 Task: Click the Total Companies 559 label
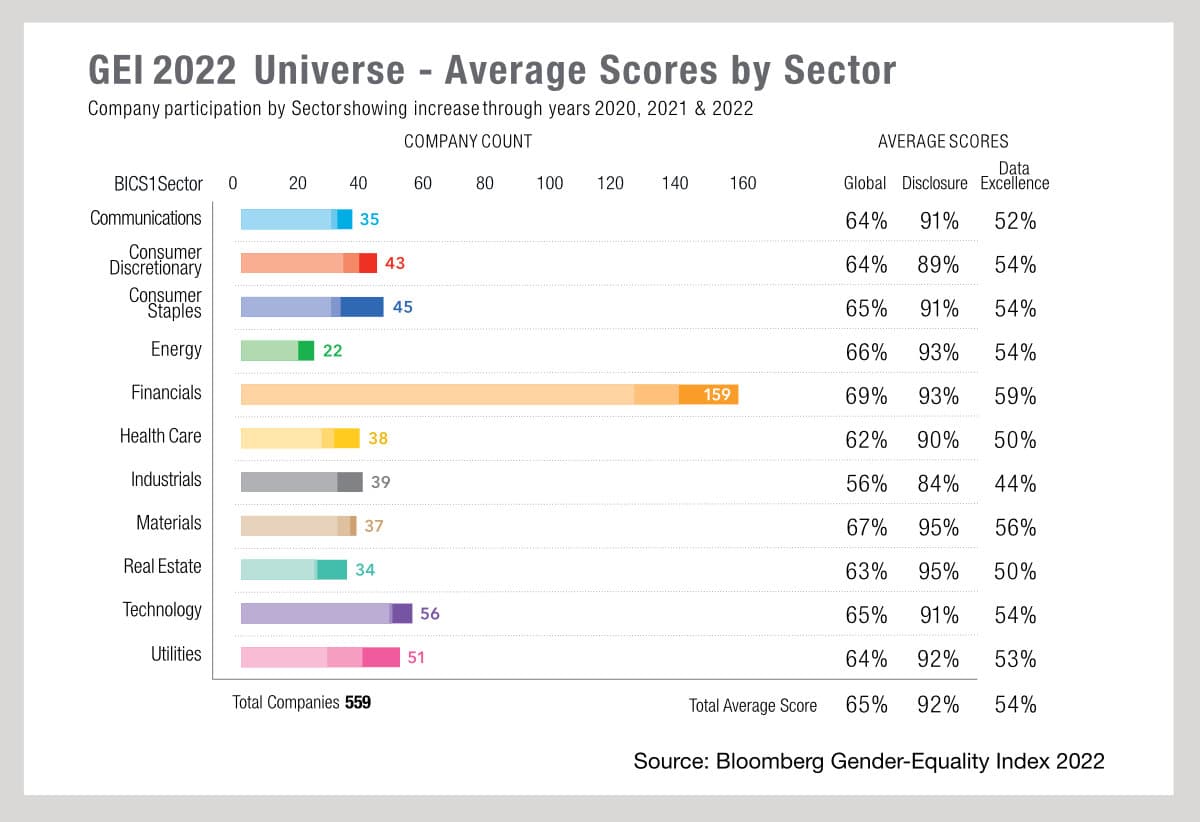click(301, 702)
